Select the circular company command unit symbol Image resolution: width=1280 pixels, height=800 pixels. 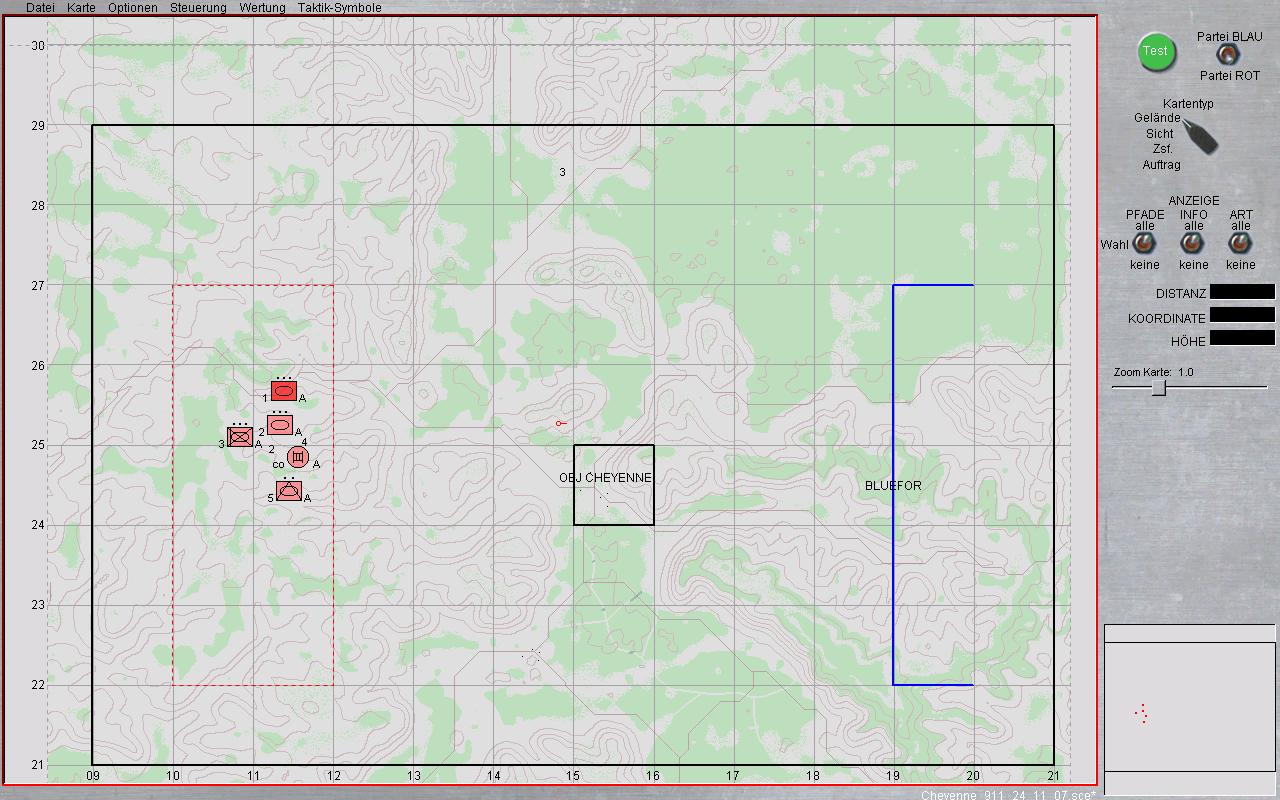[298, 458]
